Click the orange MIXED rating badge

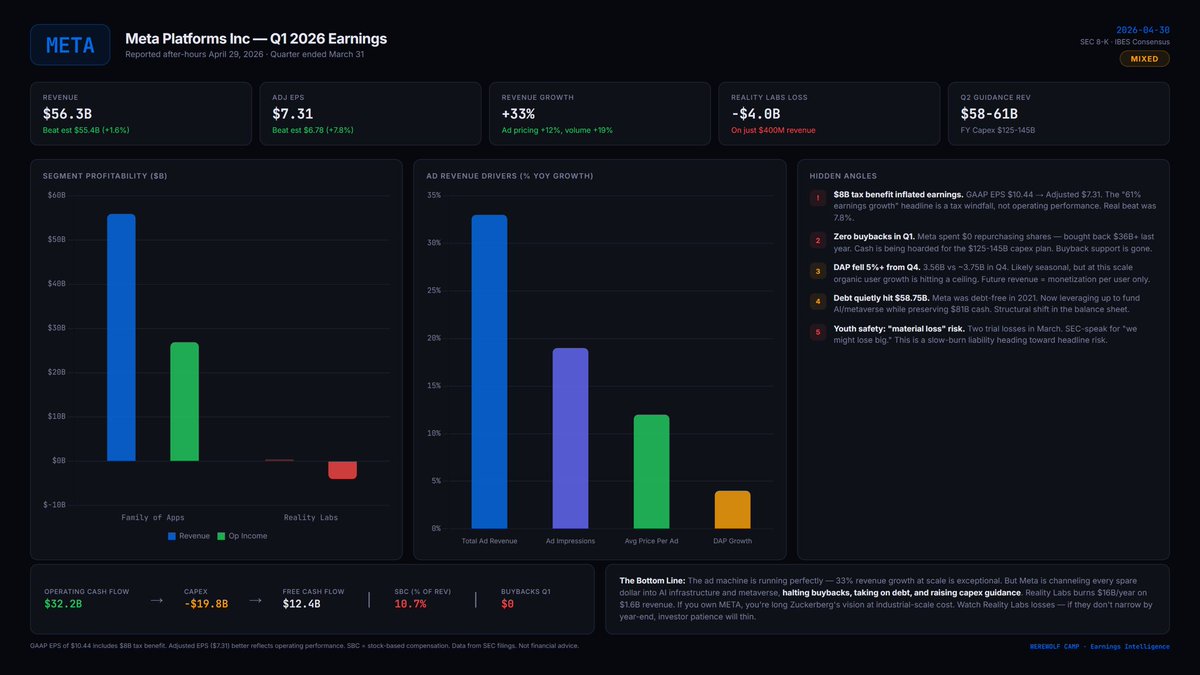point(1144,59)
